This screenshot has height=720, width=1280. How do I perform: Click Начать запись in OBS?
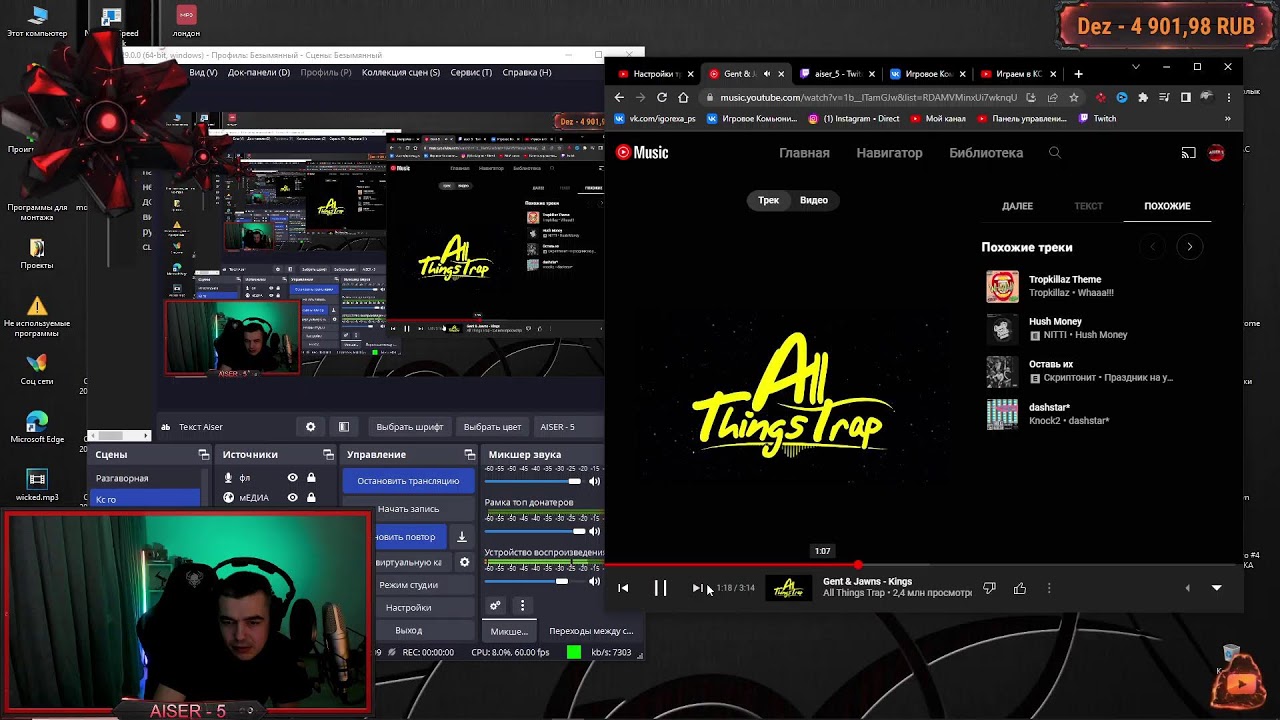pyautogui.click(x=408, y=509)
